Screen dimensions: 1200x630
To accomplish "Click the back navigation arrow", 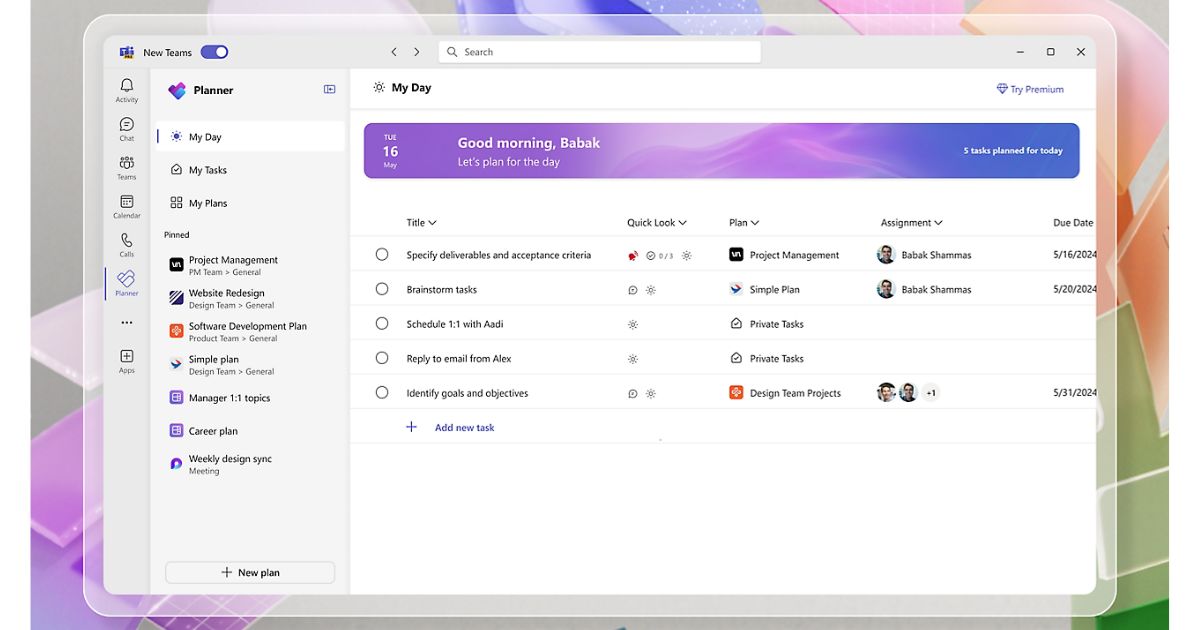I will coord(394,52).
